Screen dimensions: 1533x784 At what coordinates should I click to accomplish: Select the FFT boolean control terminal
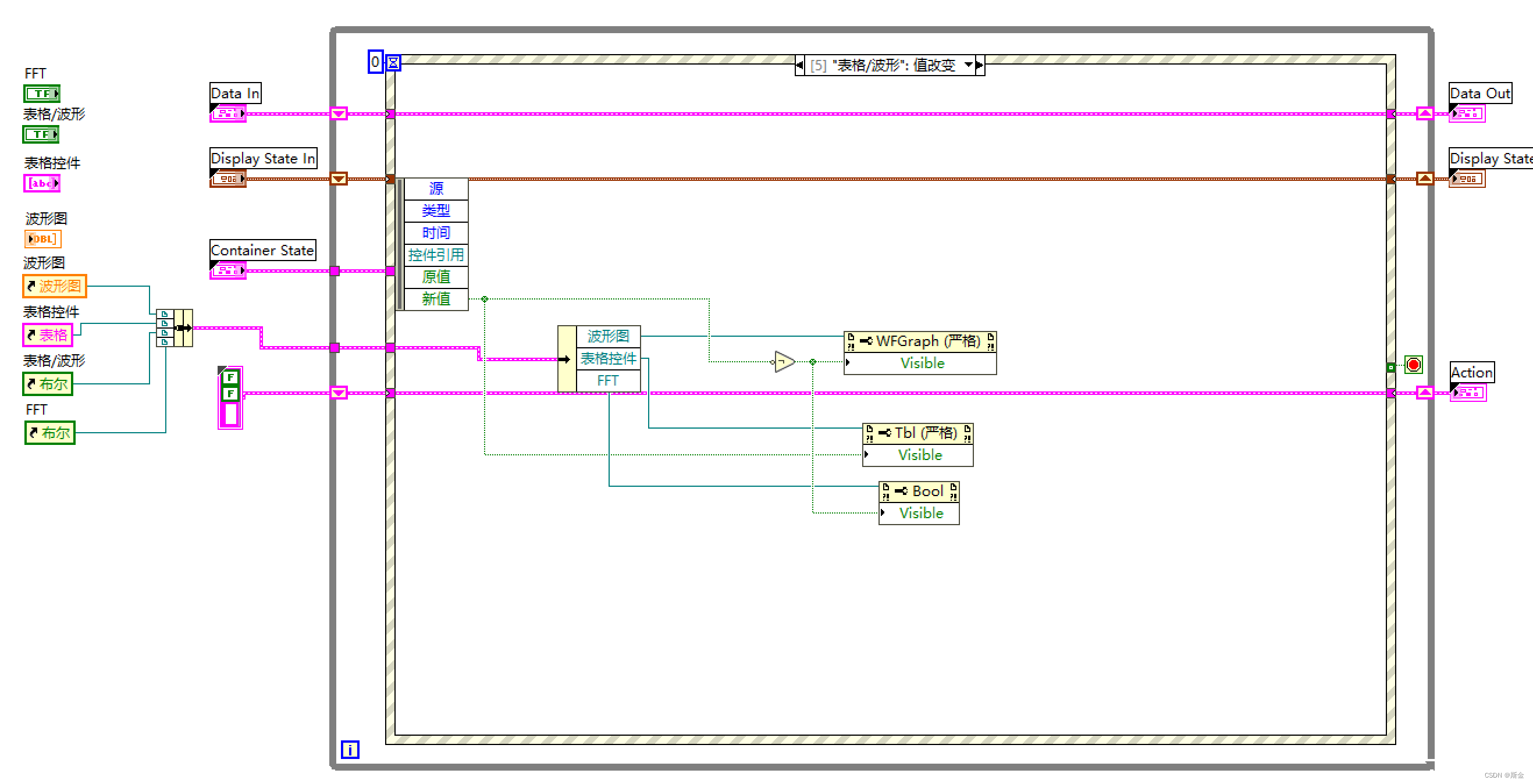pos(42,93)
